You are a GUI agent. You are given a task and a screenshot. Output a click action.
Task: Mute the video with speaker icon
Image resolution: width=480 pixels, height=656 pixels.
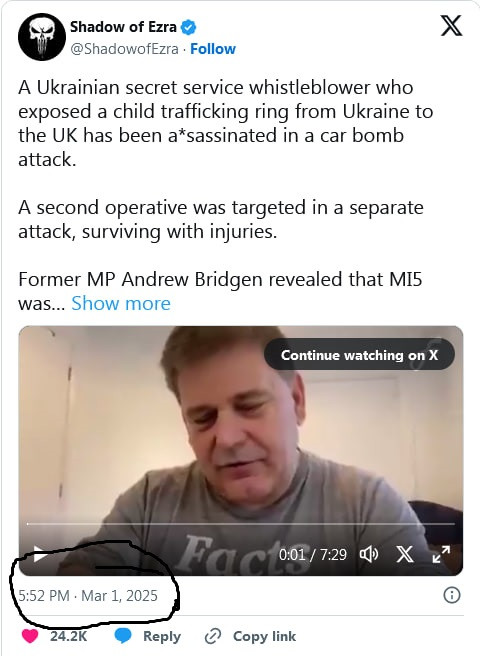369,554
